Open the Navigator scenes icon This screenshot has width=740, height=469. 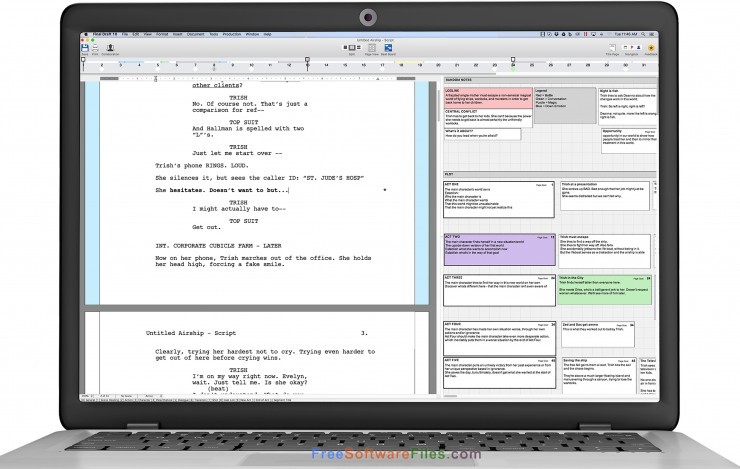625,48
